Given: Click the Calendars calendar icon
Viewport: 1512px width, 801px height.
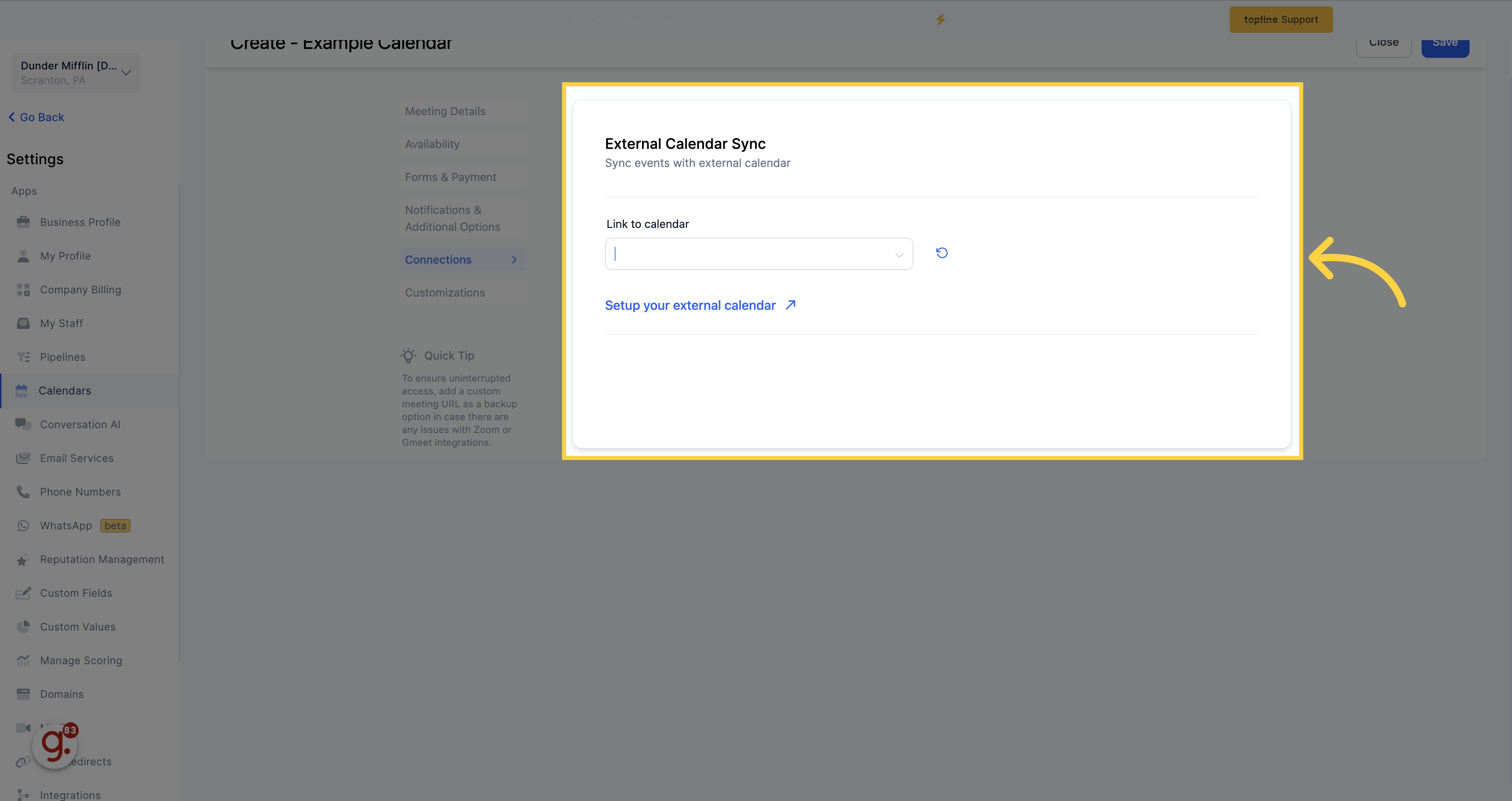Looking at the screenshot, I should click(x=22, y=391).
